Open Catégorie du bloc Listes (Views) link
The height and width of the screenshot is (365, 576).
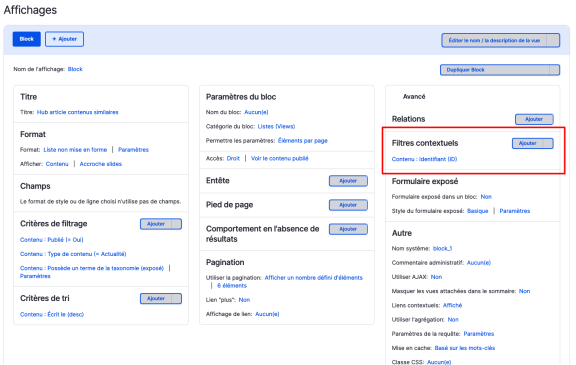coord(276,126)
